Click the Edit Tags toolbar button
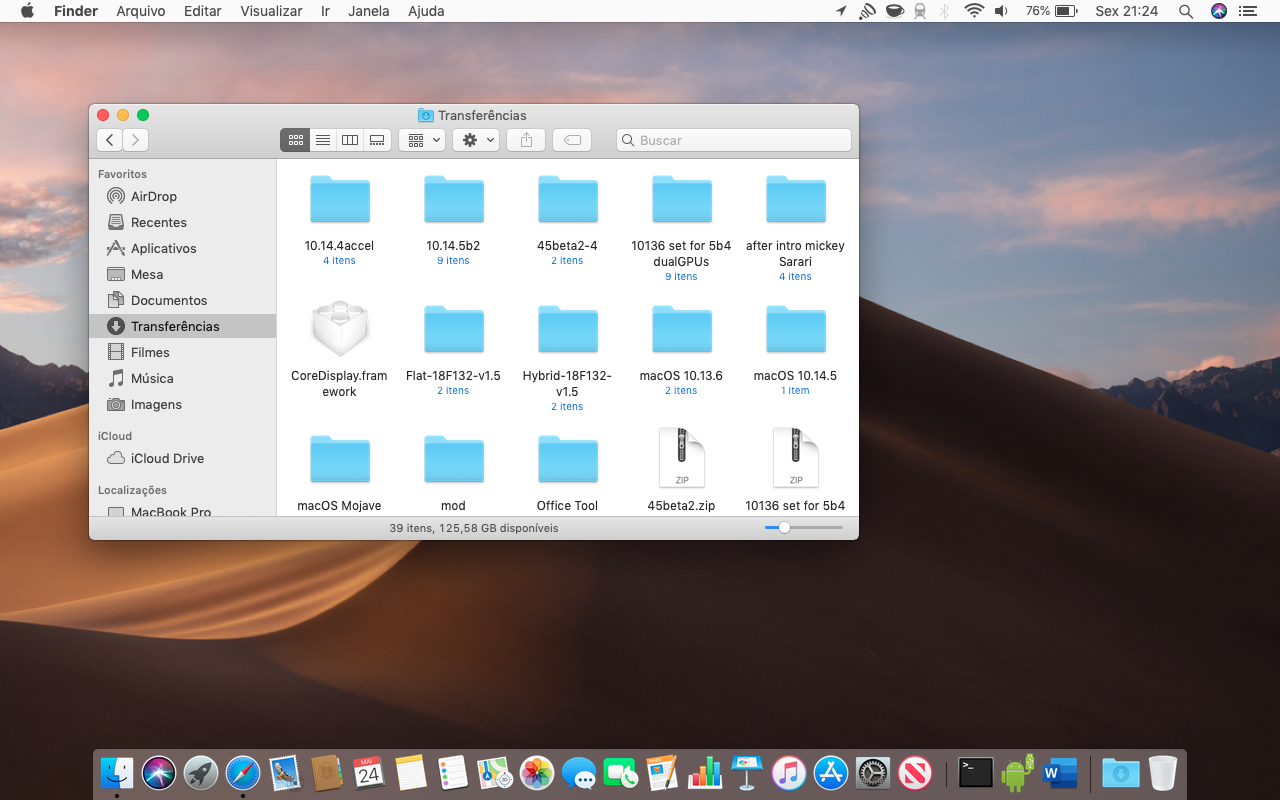Screen dimensions: 1280x800 click(572, 140)
